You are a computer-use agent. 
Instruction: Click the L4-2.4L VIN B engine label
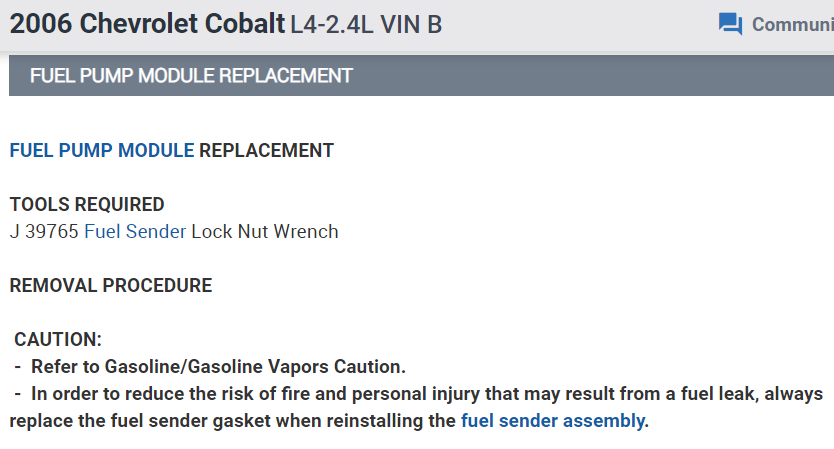pyautogui.click(x=366, y=25)
